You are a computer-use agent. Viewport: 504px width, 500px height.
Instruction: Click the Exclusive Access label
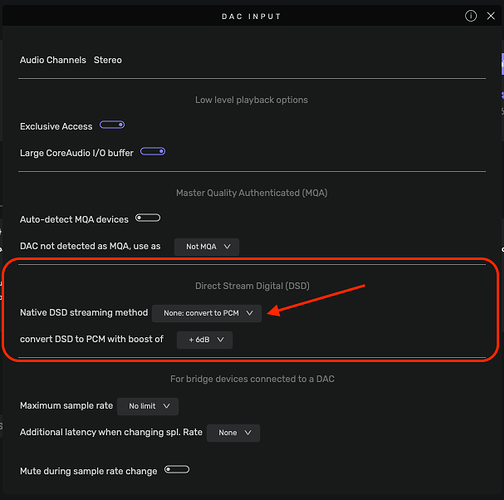click(x=56, y=127)
